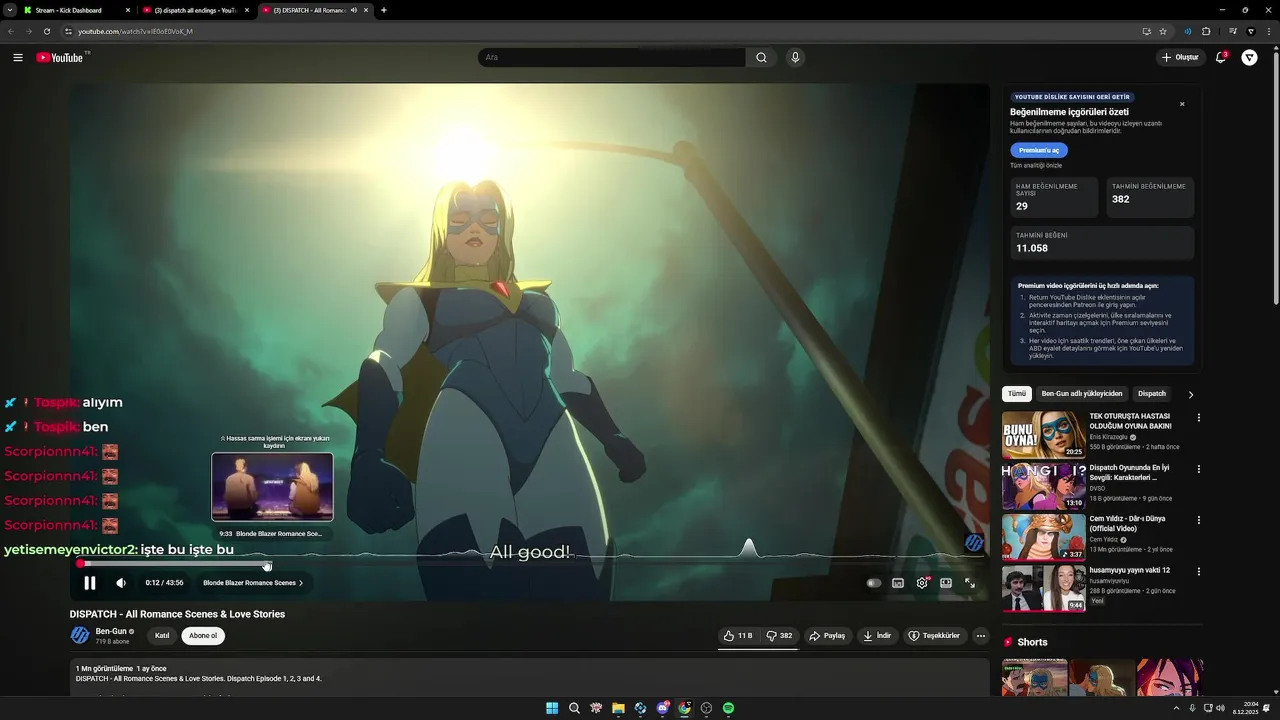
Task: Select the Dispatch filter chip
Action: click(1152, 394)
